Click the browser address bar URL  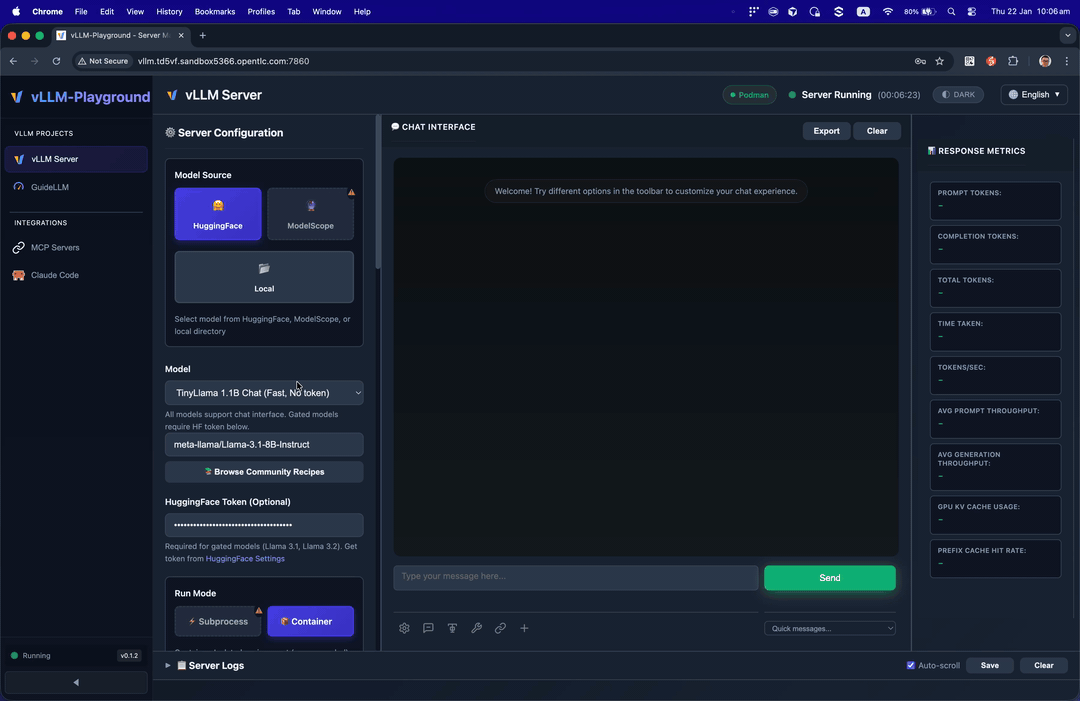(x=223, y=61)
